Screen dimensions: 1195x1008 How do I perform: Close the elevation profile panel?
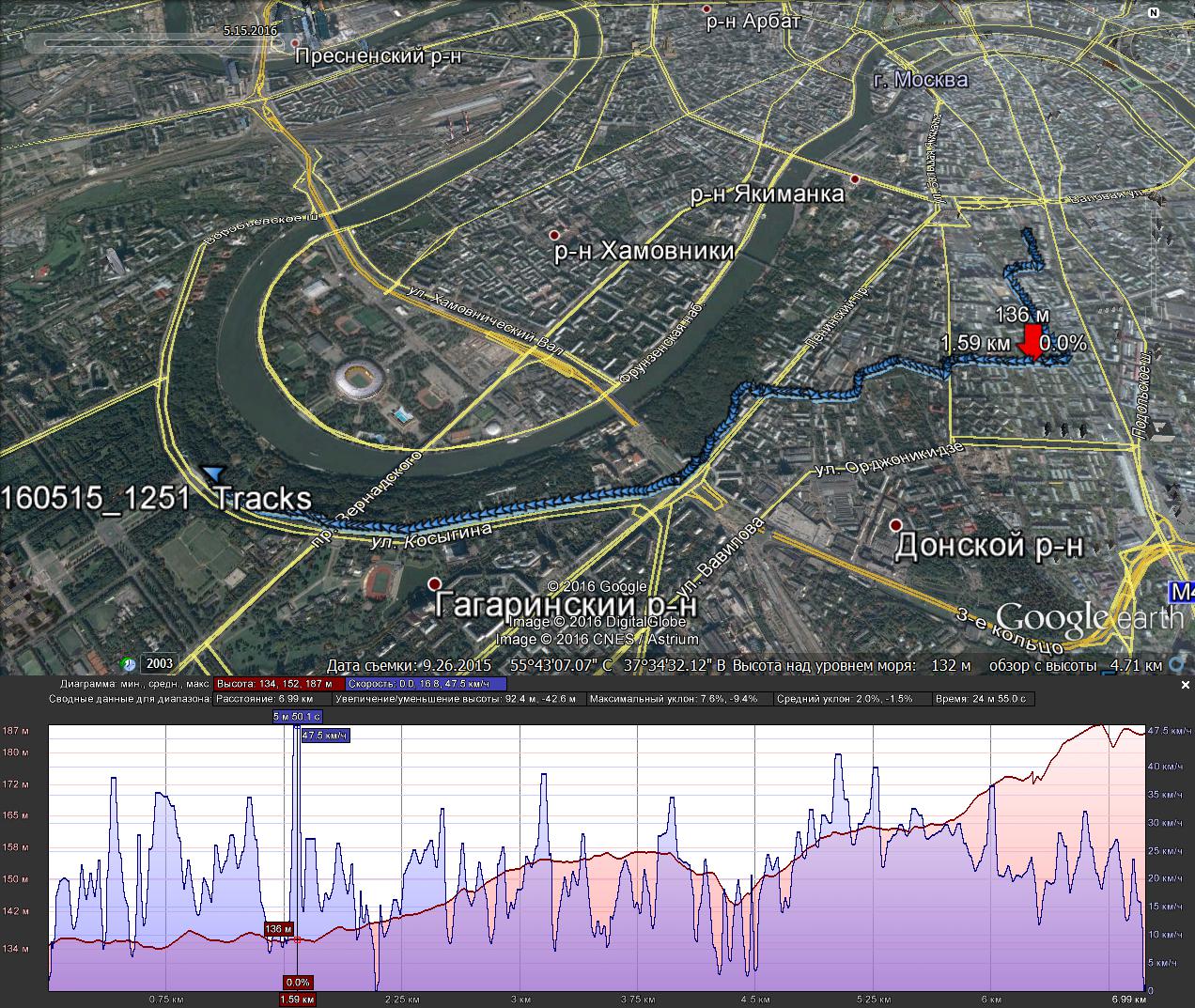1185,686
